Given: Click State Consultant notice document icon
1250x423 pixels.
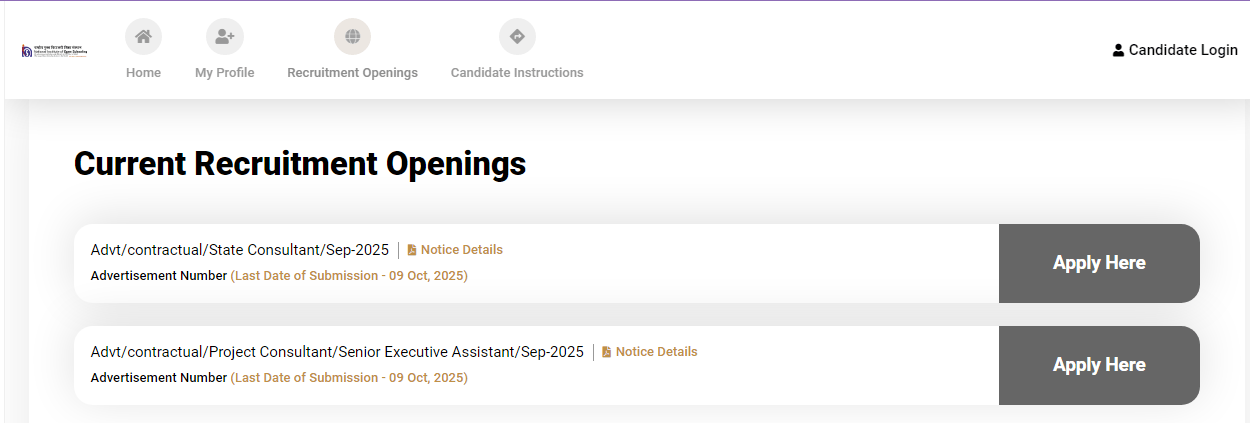Looking at the screenshot, I should (412, 250).
